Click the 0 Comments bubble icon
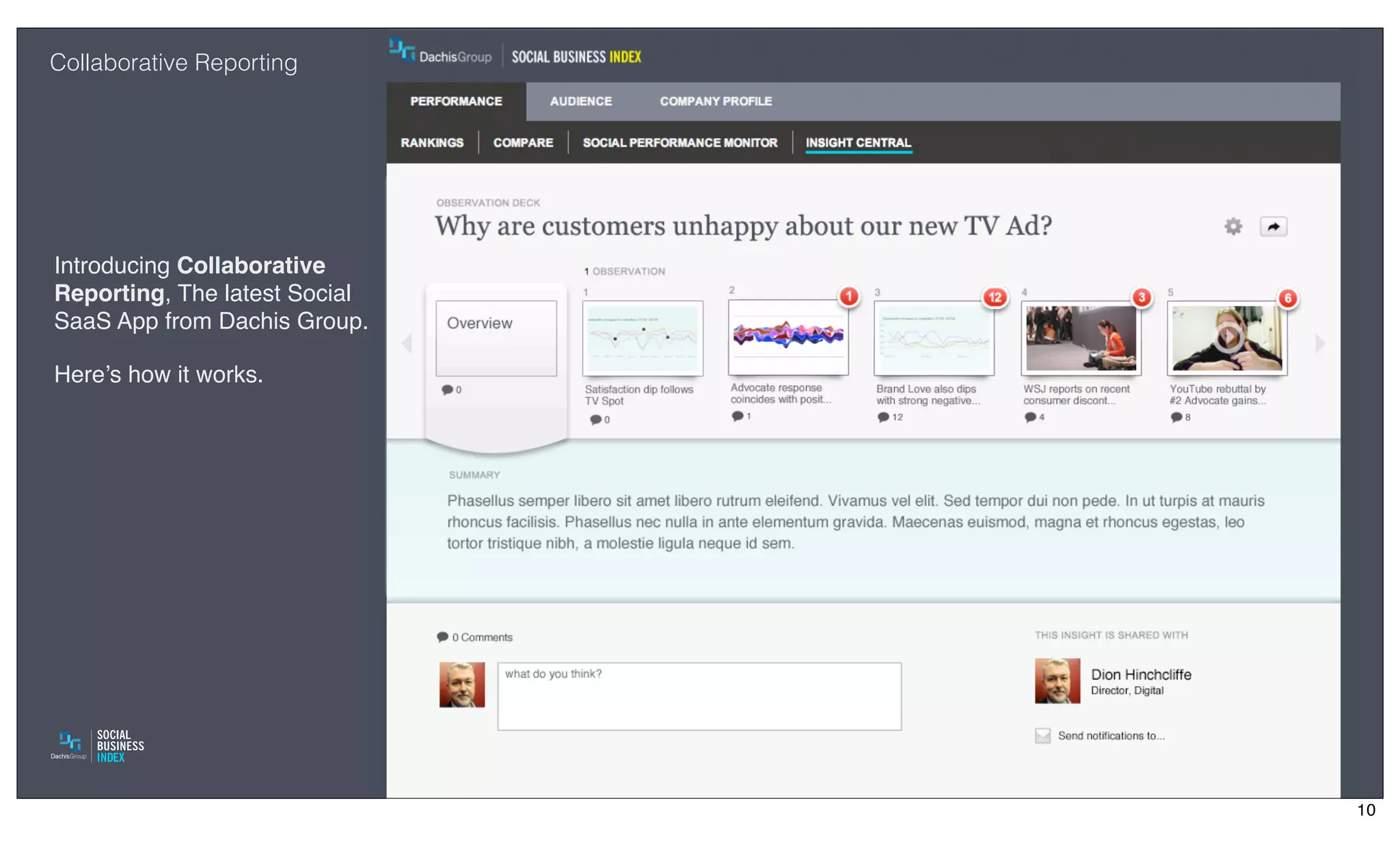1400x850 pixels. (442, 637)
